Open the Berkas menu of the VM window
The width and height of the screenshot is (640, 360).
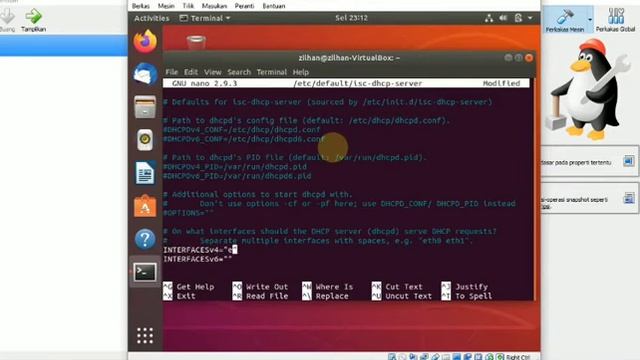point(140,6)
